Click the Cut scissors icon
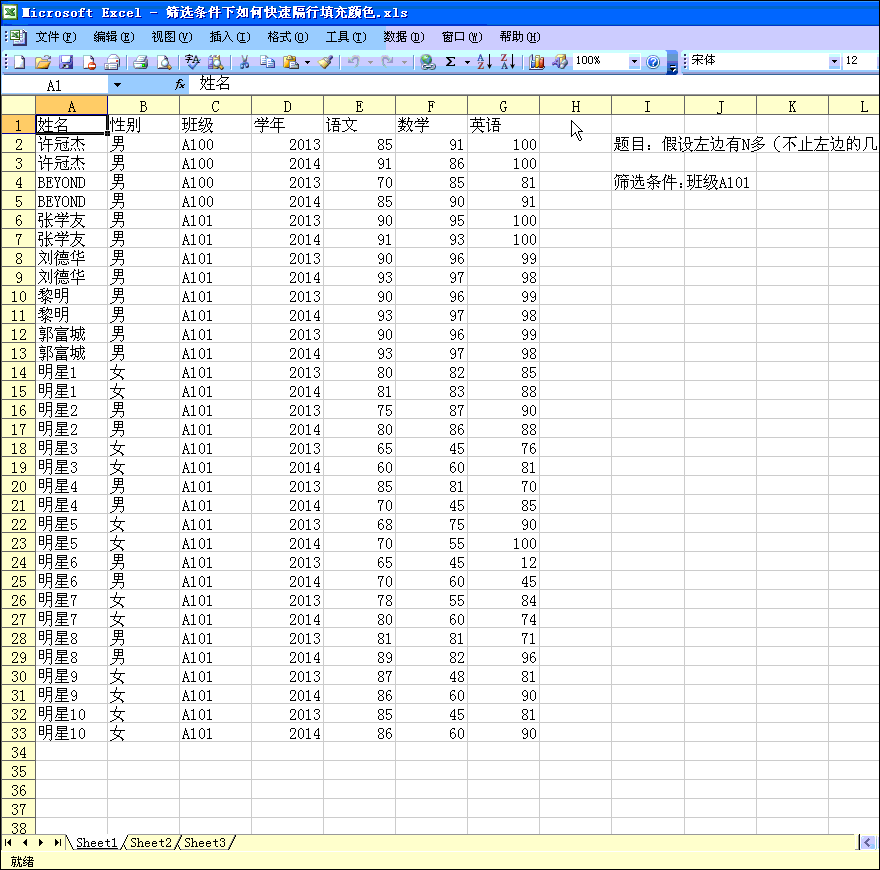Viewport: 880px width, 870px height. click(x=243, y=62)
